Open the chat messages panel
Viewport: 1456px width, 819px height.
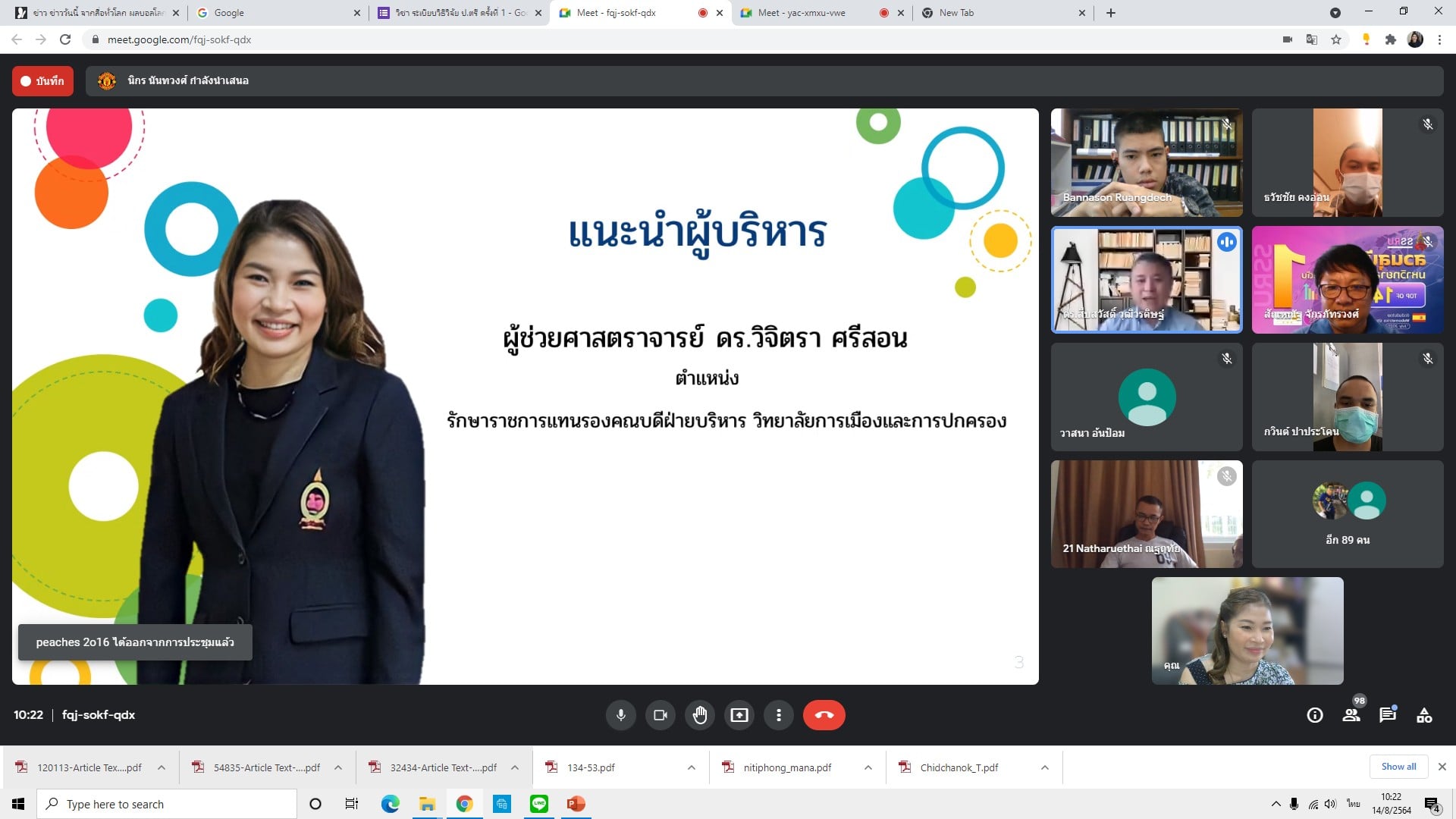1388,715
